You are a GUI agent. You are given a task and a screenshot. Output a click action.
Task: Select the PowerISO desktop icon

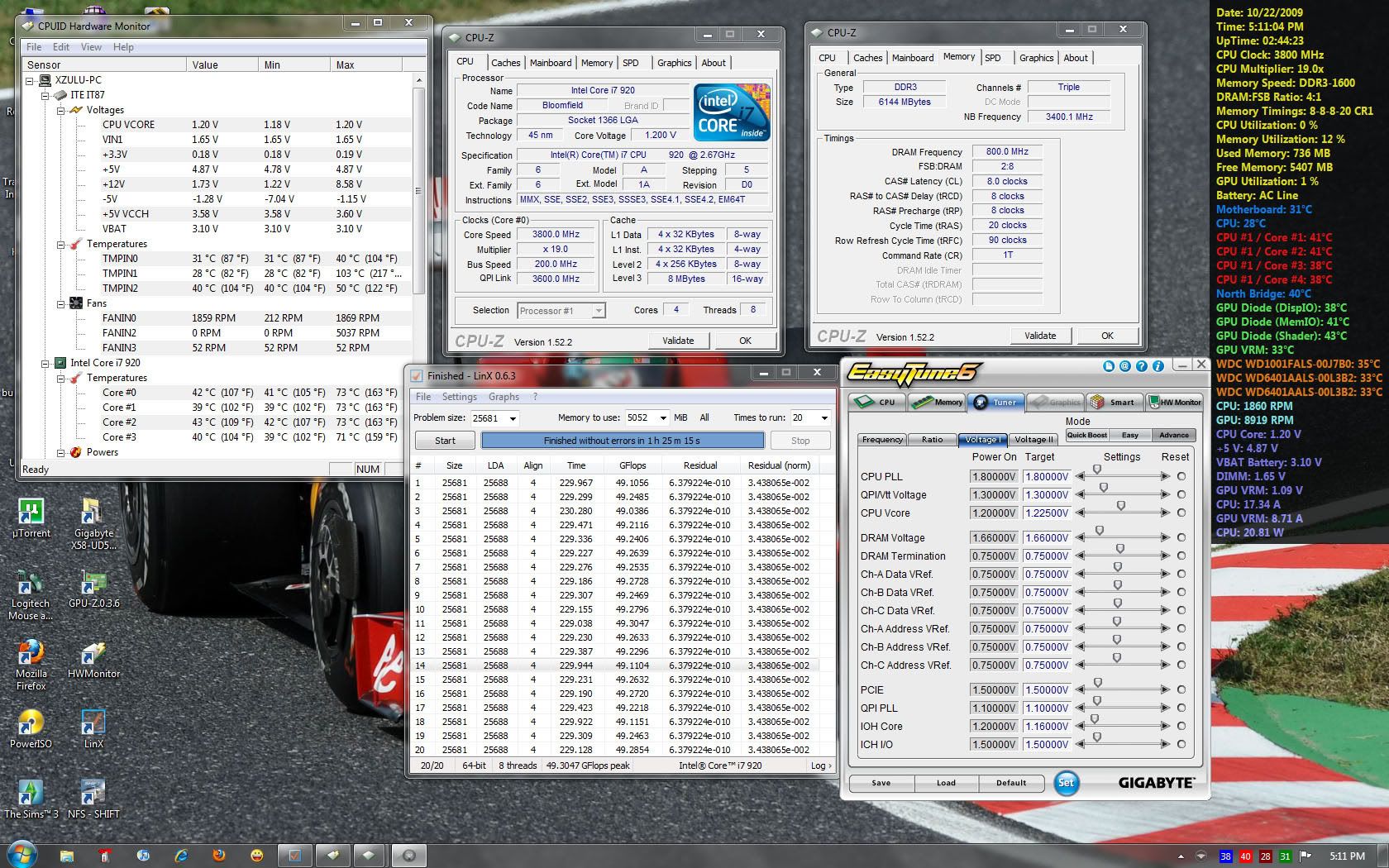[31, 729]
